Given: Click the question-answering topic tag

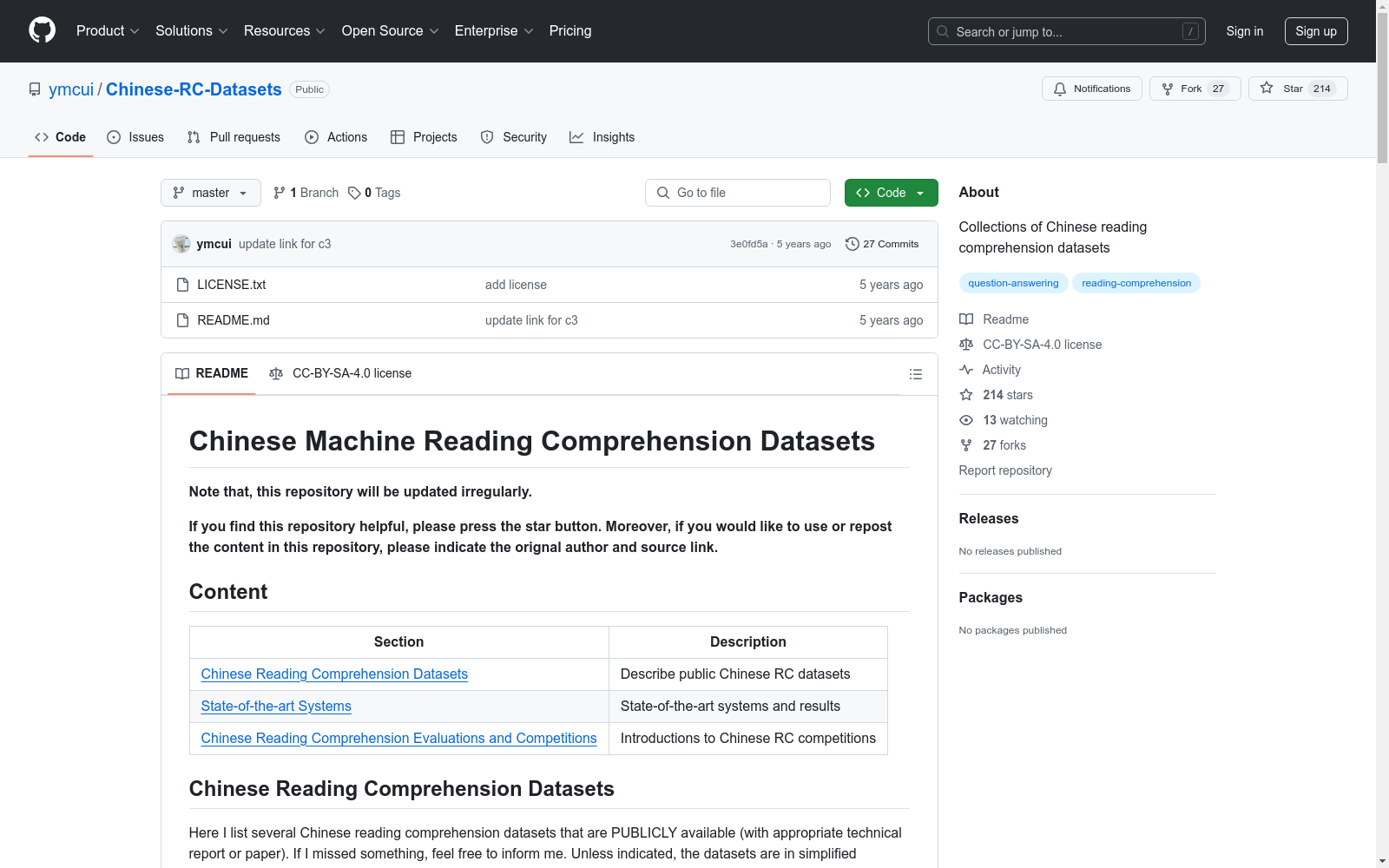Looking at the screenshot, I should point(1013,283).
